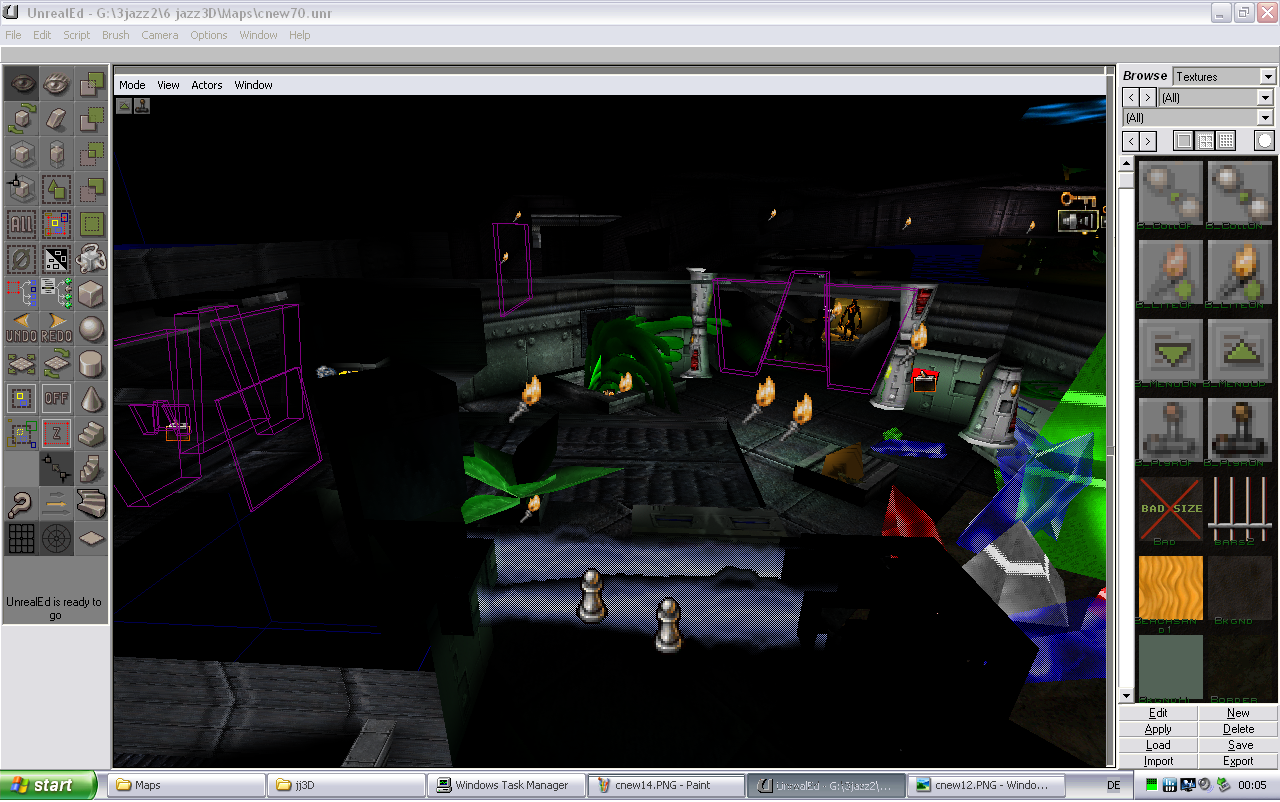Image resolution: width=1280 pixels, height=802 pixels.
Task: Select the B_MenuDn down-arrow texture
Action: coord(1171,351)
